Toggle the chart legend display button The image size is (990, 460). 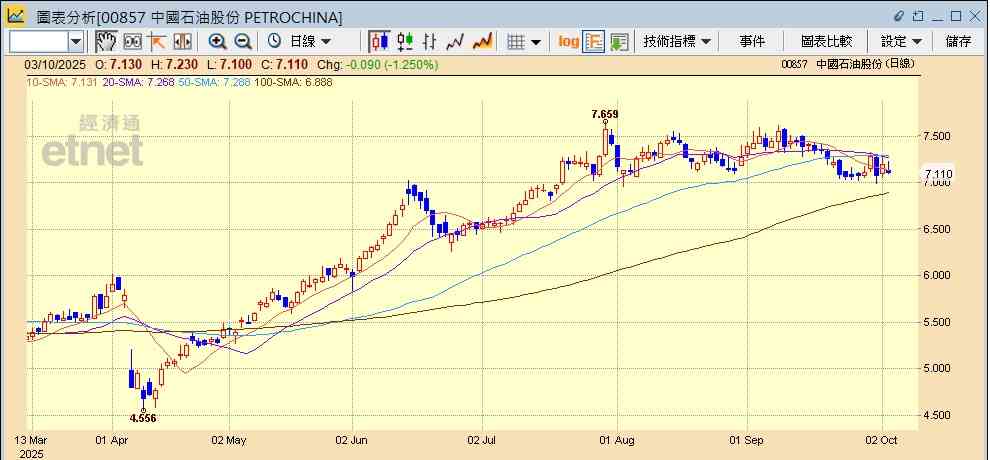coord(594,41)
